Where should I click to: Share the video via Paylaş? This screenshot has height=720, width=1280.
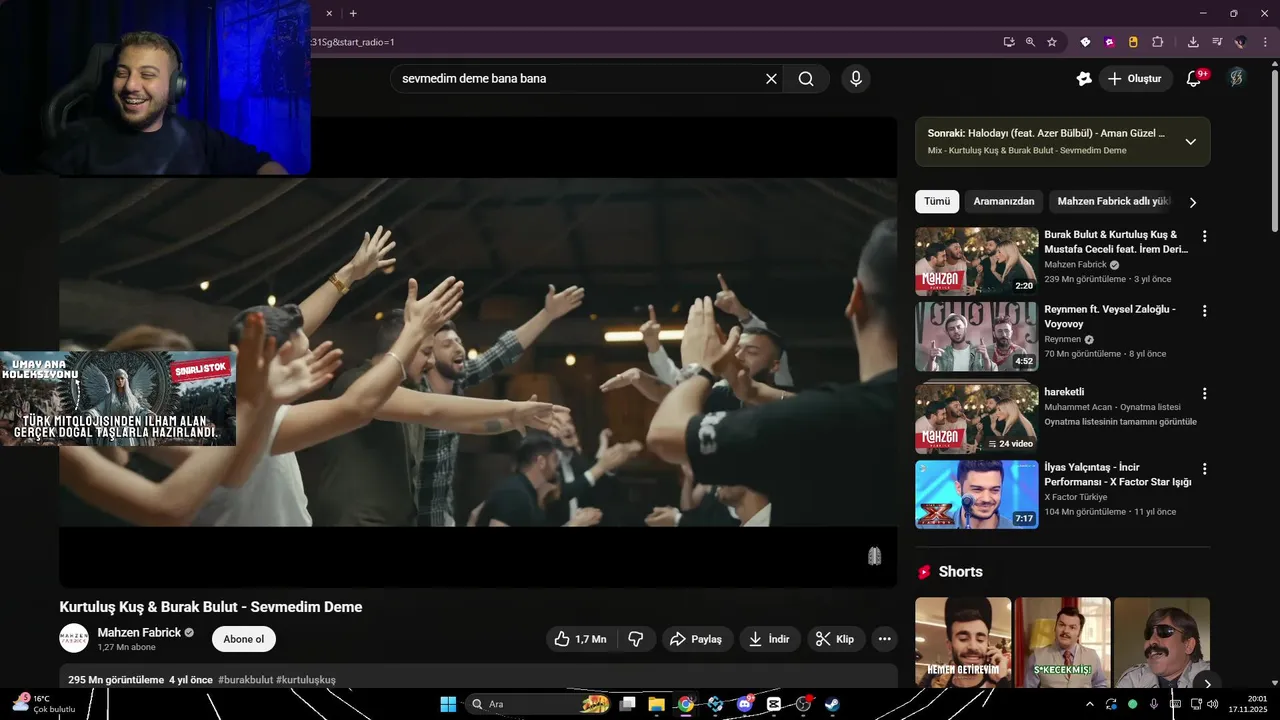pos(697,639)
